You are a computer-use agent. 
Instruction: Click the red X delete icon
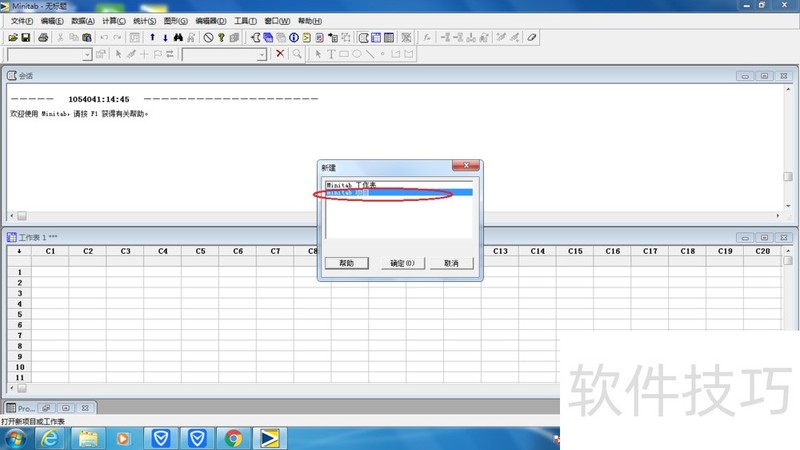(x=280, y=54)
